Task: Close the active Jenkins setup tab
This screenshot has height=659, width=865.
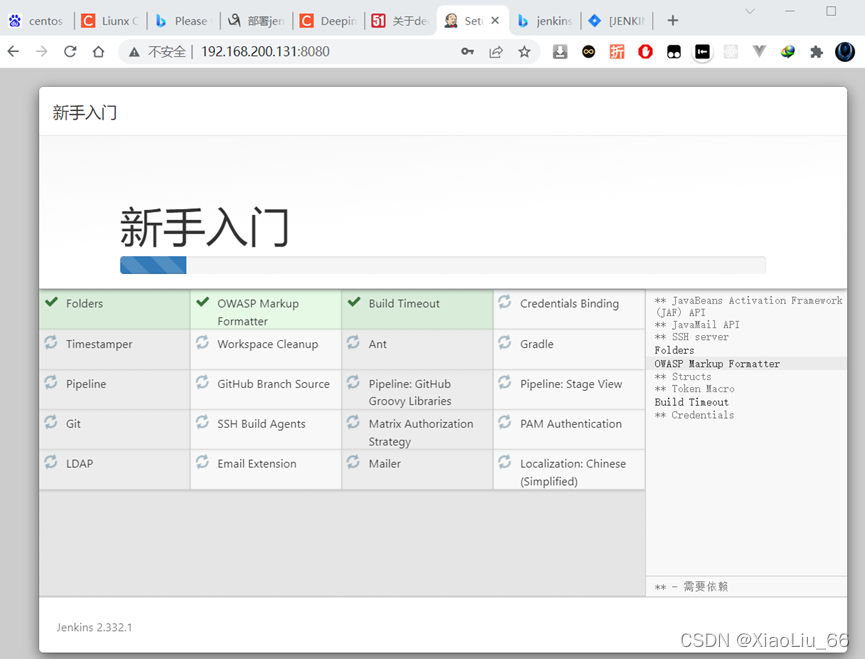Action: click(x=495, y=20)
